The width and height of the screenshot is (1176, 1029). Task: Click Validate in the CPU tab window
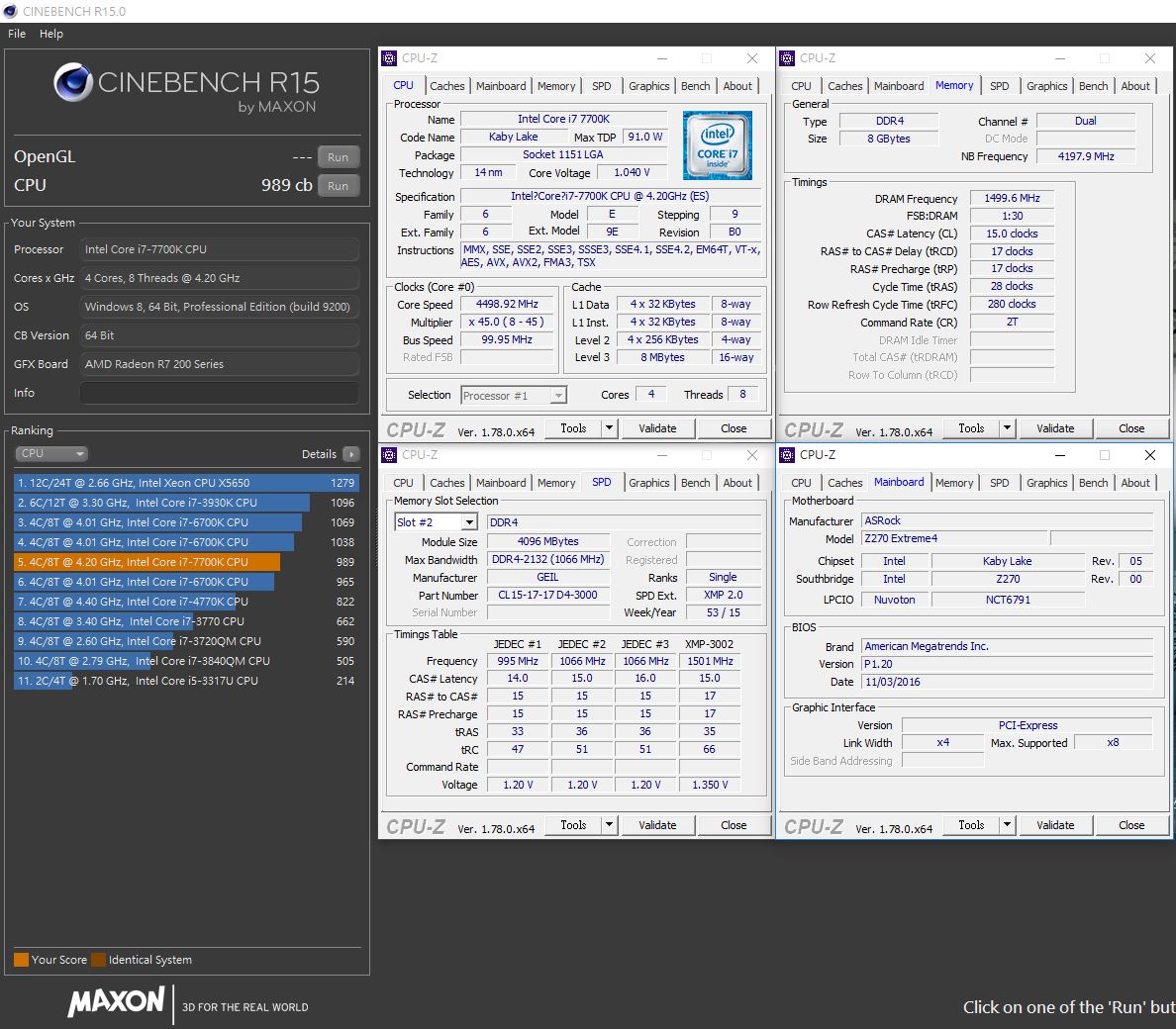click(657, 428)
